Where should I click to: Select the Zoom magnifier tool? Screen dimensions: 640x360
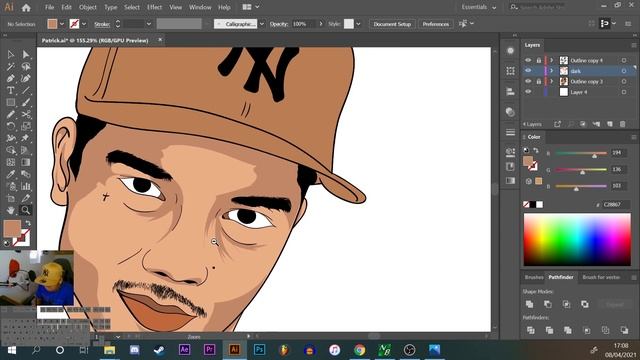[26, 210]
